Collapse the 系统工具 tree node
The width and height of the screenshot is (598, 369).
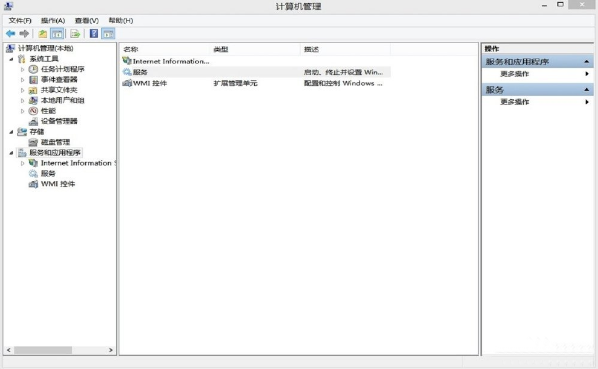tap(11, 59)
